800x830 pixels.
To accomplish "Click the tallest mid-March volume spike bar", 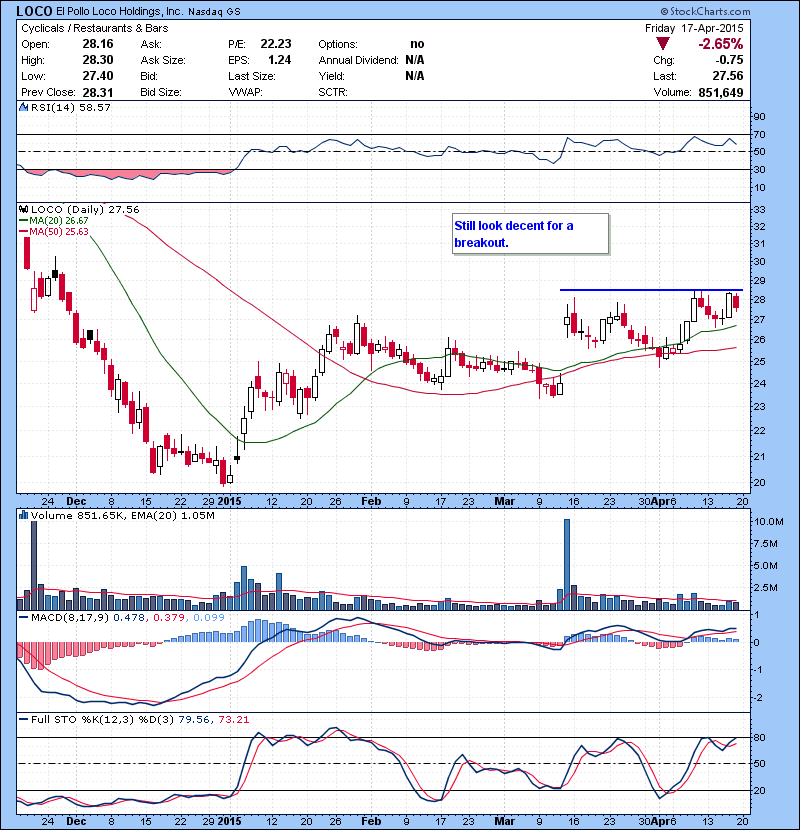I will point(567,564).
